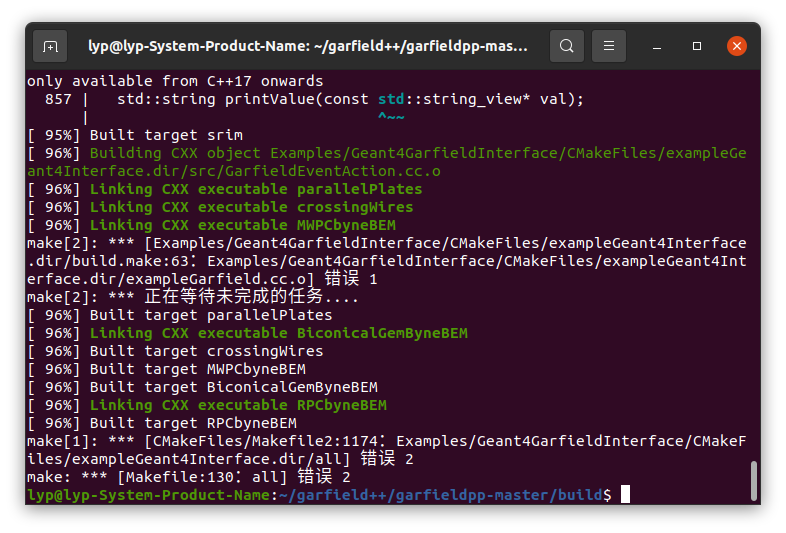This screenshot has width=786, height=533.
Task: Select the Linking CXX executable parallelPlates line
Action: coord(225,189)
